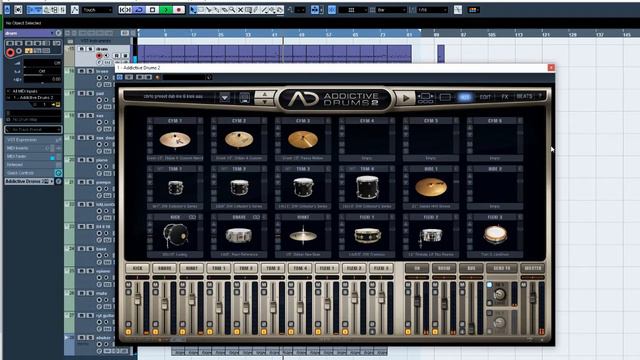The height and width of the screenshot is (360, 640).
Task: Click the purple drums MIDI part in the timeline
Action: point(274,53)
